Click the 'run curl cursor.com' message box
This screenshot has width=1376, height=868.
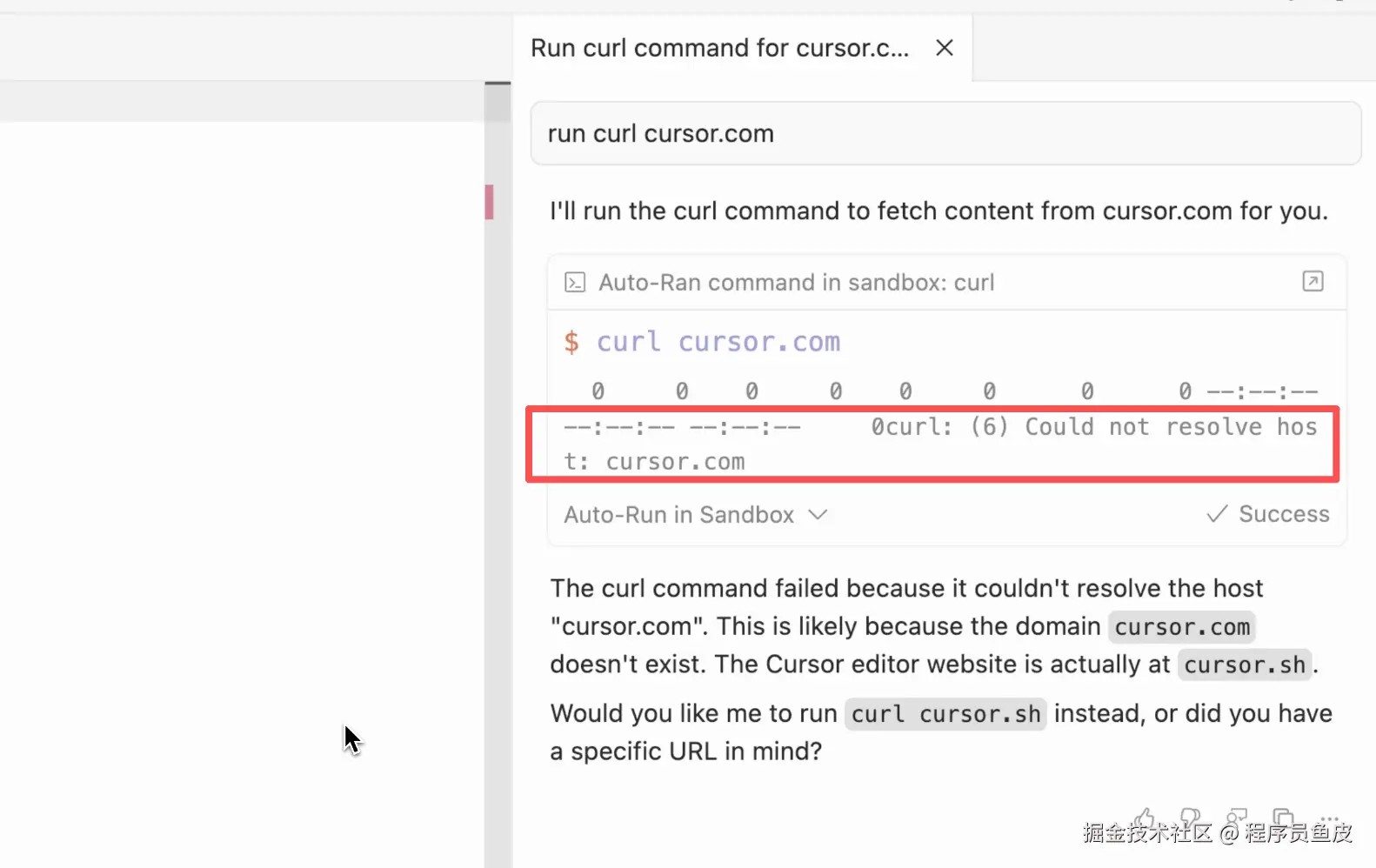pyautogui.click(x=945, y=134)
